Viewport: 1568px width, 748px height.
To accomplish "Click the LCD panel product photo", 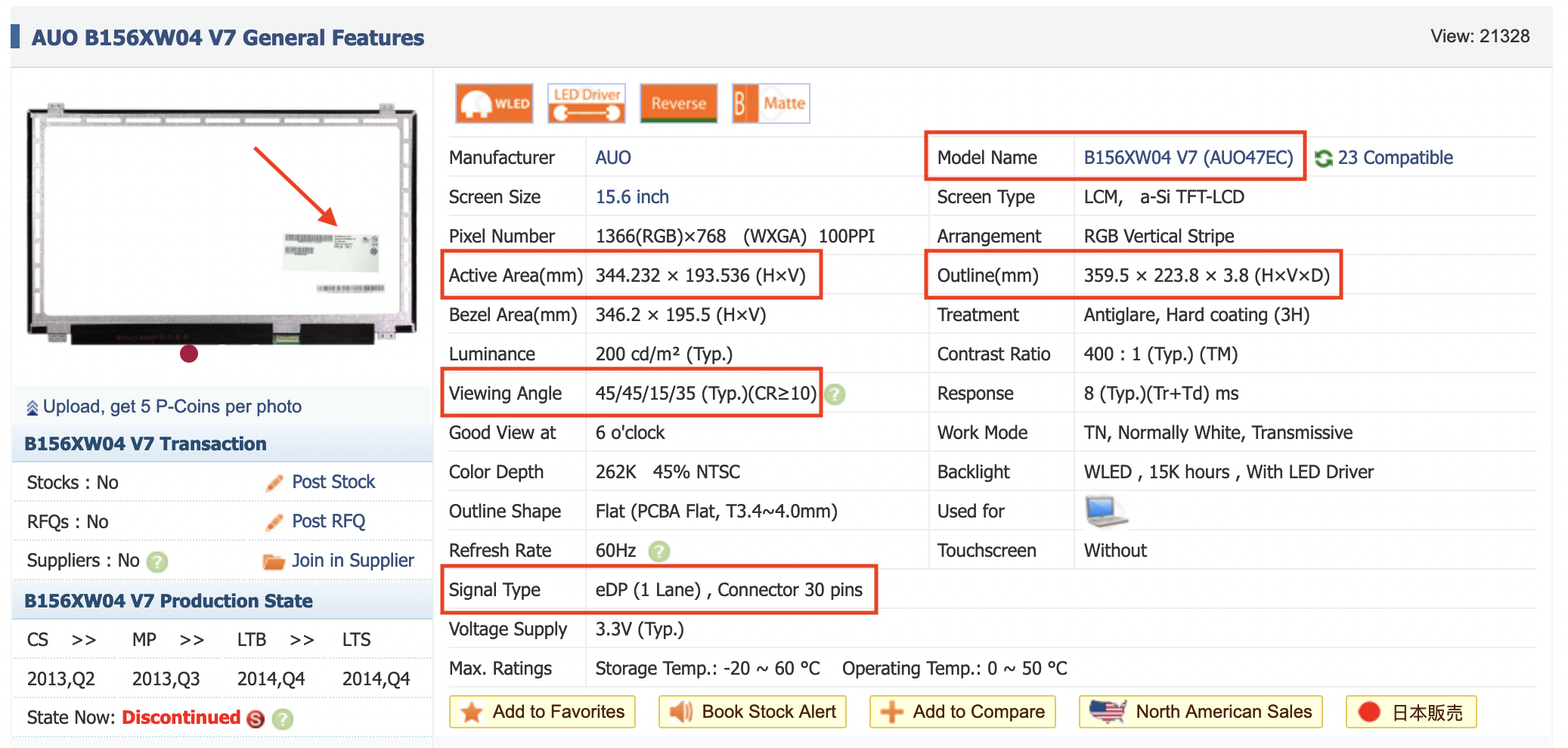I will [x=222, y=225].
